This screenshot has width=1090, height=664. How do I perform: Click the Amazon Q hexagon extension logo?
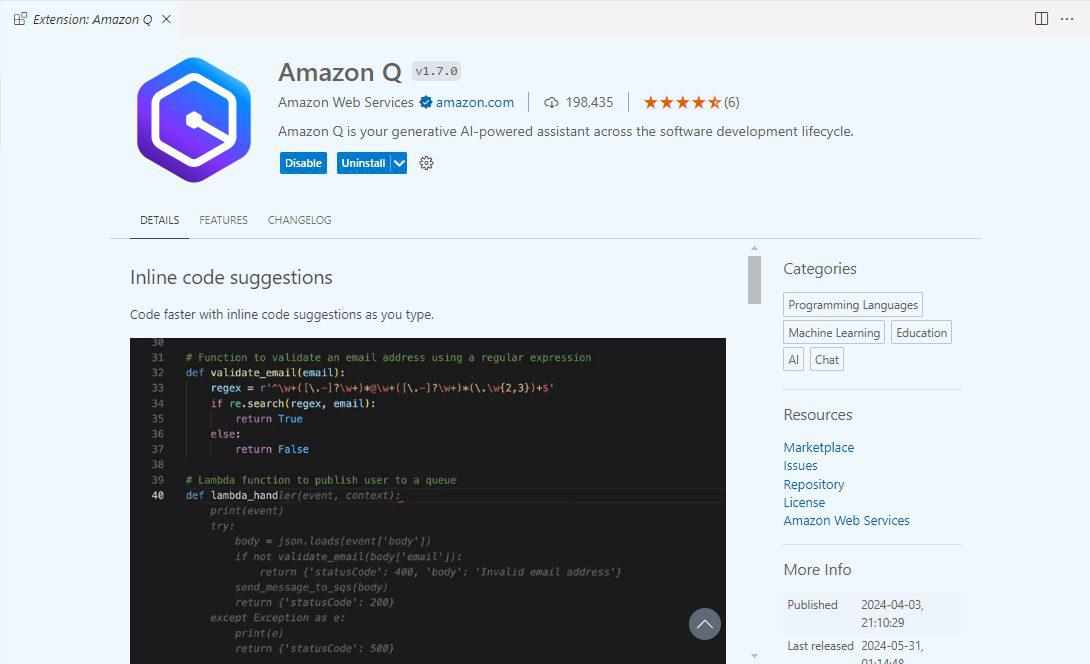click(194, 120)
